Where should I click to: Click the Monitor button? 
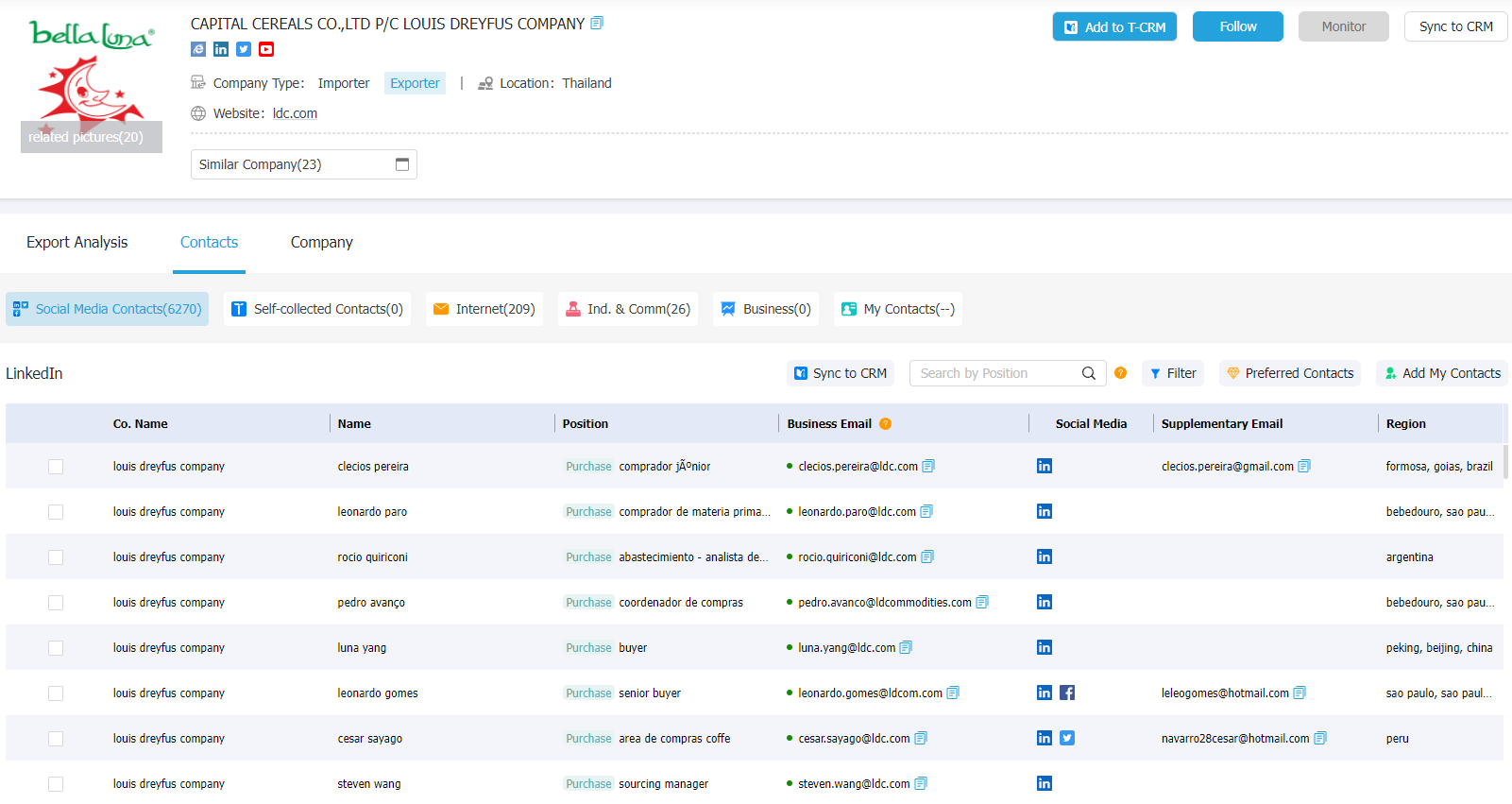click(1344, 26)
